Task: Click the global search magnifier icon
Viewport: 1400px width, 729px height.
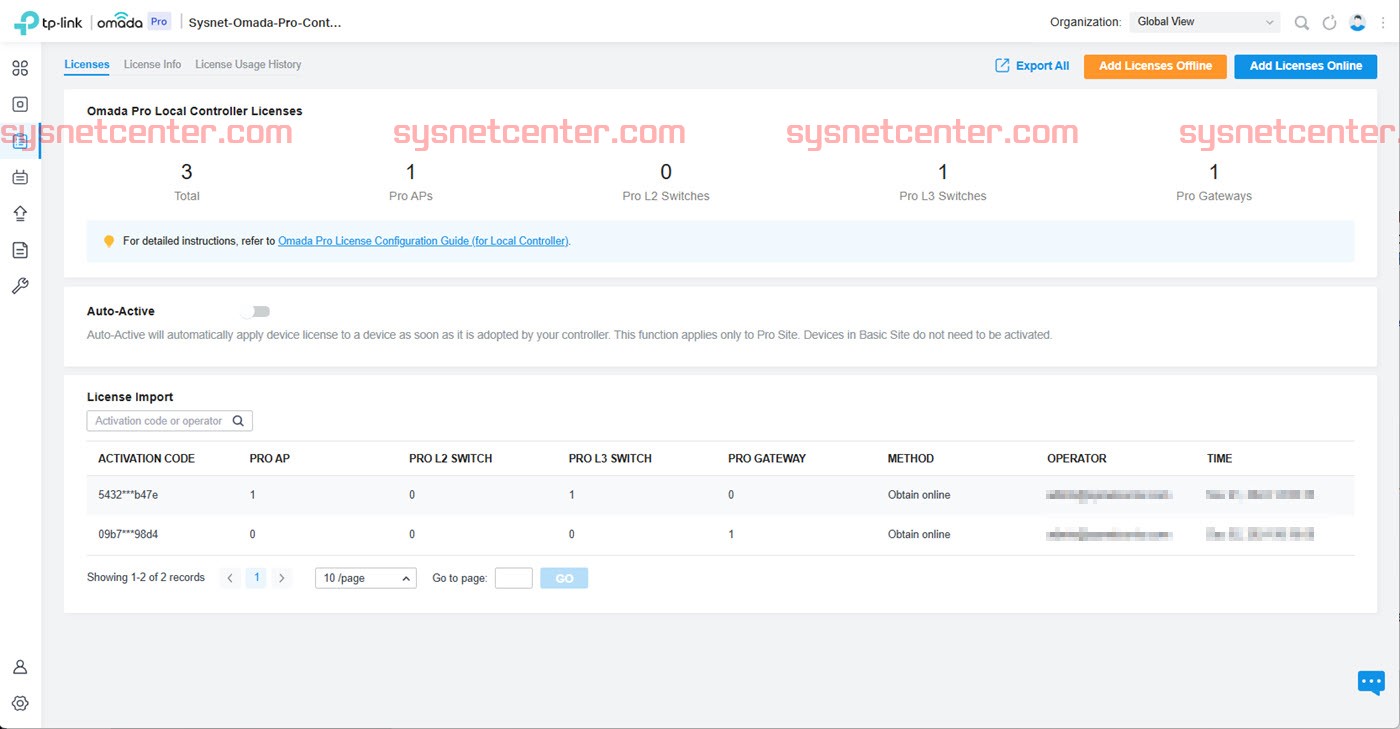Action: tap(1301, 22)
